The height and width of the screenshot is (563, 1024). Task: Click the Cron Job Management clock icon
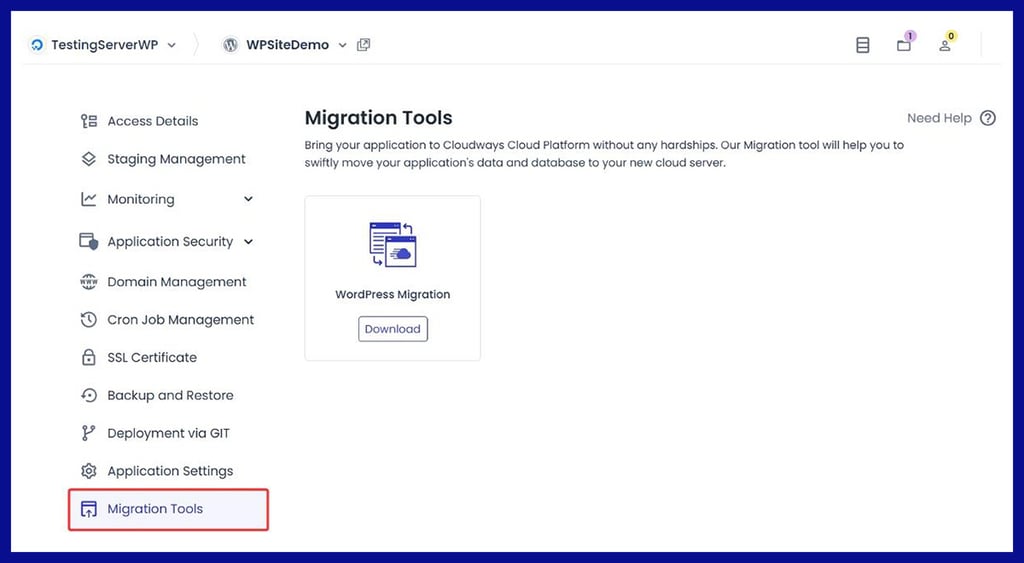pos(89,319)
